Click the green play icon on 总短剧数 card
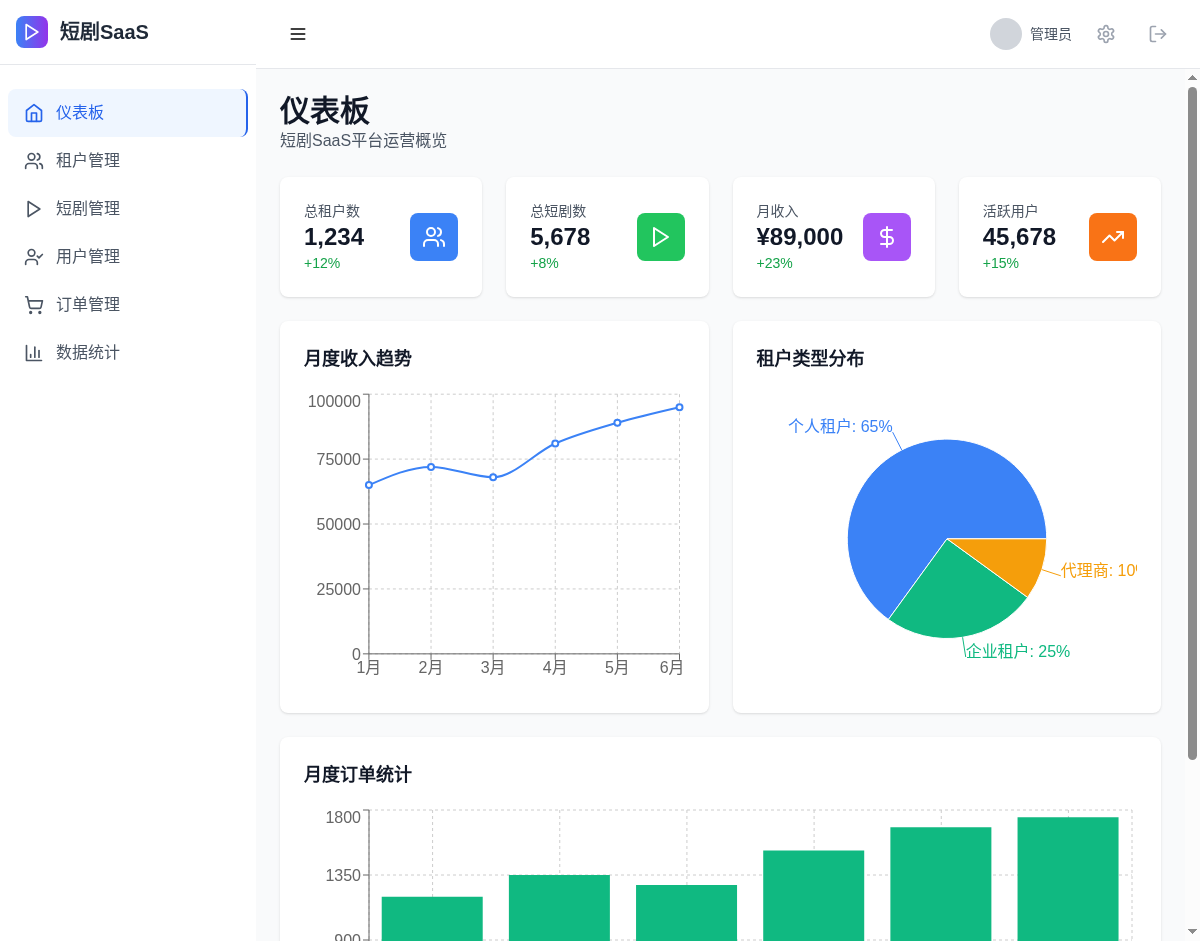Screen dimensions: 1200x941 [x=660, y=237]
